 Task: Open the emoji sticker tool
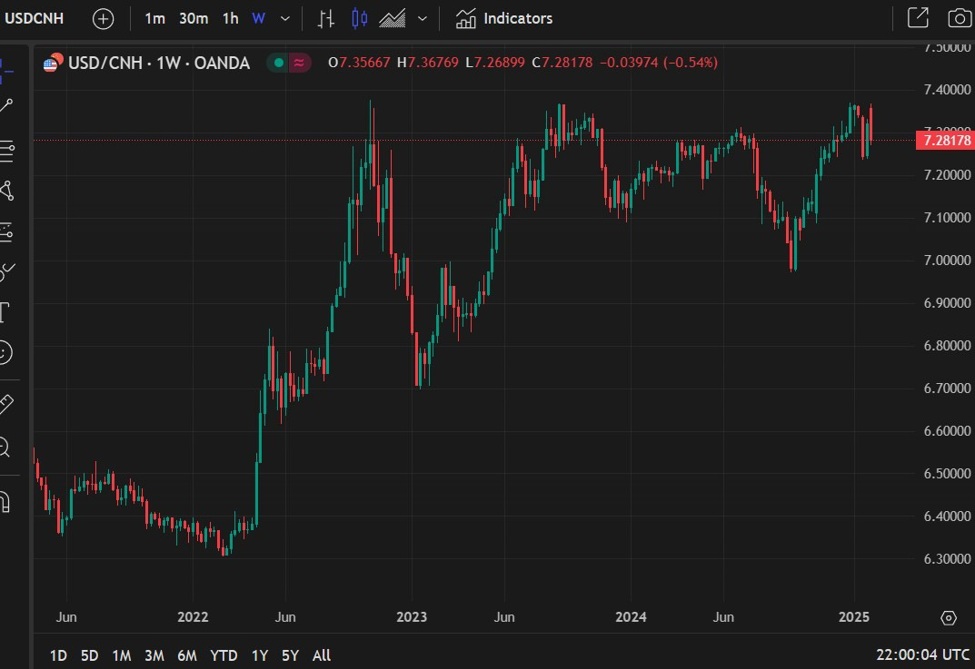(x=10, y=353)
